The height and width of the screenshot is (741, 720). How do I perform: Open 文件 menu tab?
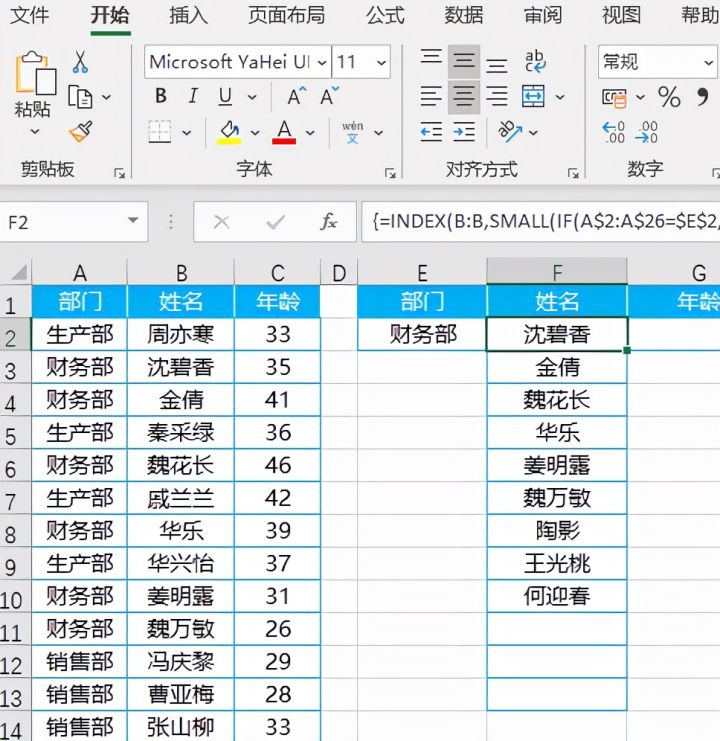point(30,15)
